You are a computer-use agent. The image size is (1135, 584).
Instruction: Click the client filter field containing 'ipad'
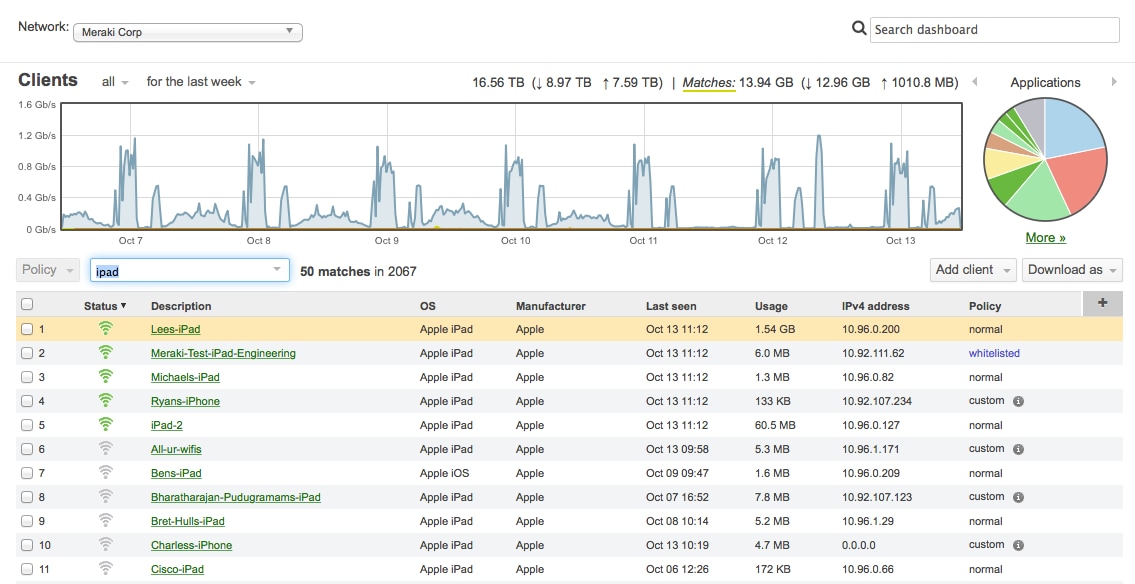(190, 270)
